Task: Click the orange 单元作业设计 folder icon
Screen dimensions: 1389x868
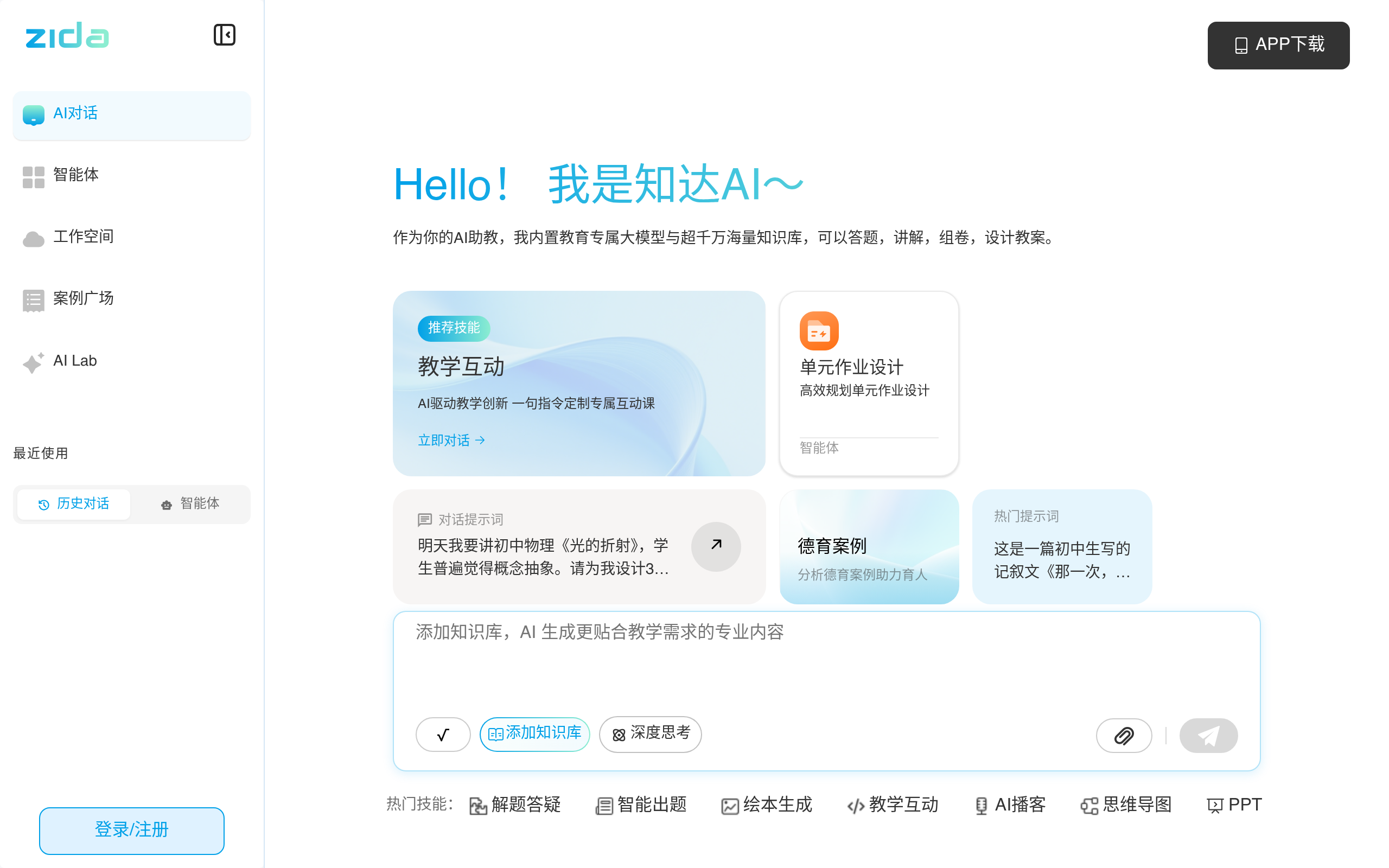Action: (819, 331)
